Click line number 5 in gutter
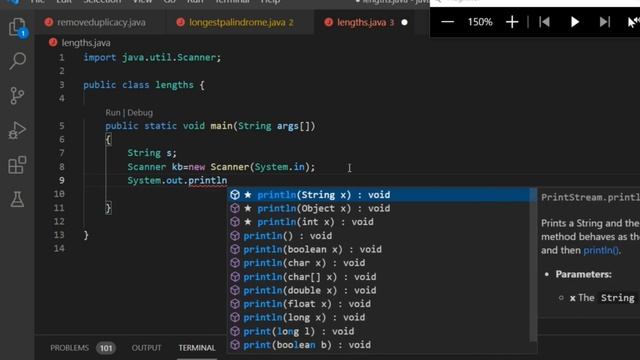The width and height of the screenshot is (640, 360). click(x=62, y=126)
